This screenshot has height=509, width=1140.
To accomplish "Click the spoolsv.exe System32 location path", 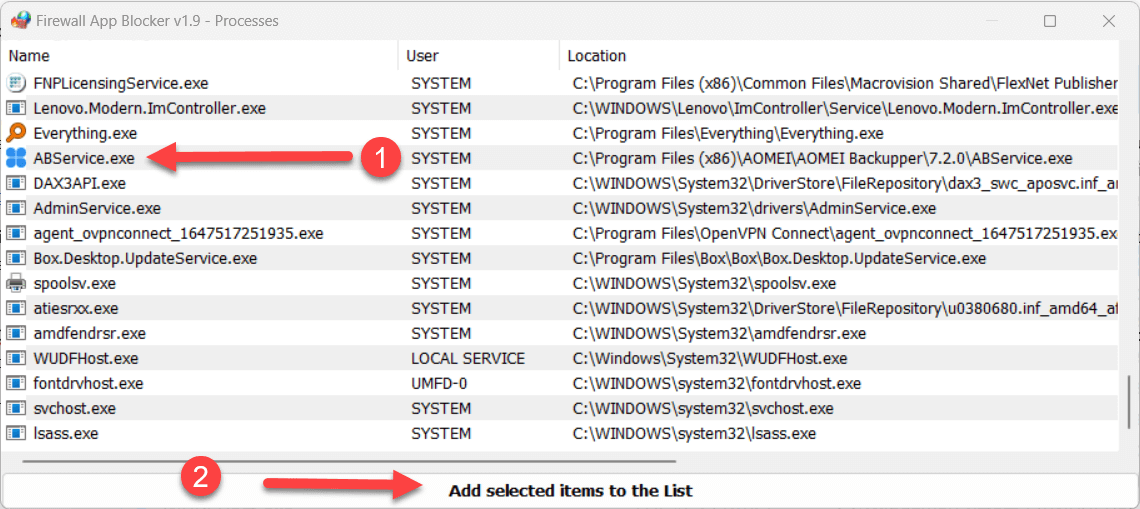I will tap(704, 283).
